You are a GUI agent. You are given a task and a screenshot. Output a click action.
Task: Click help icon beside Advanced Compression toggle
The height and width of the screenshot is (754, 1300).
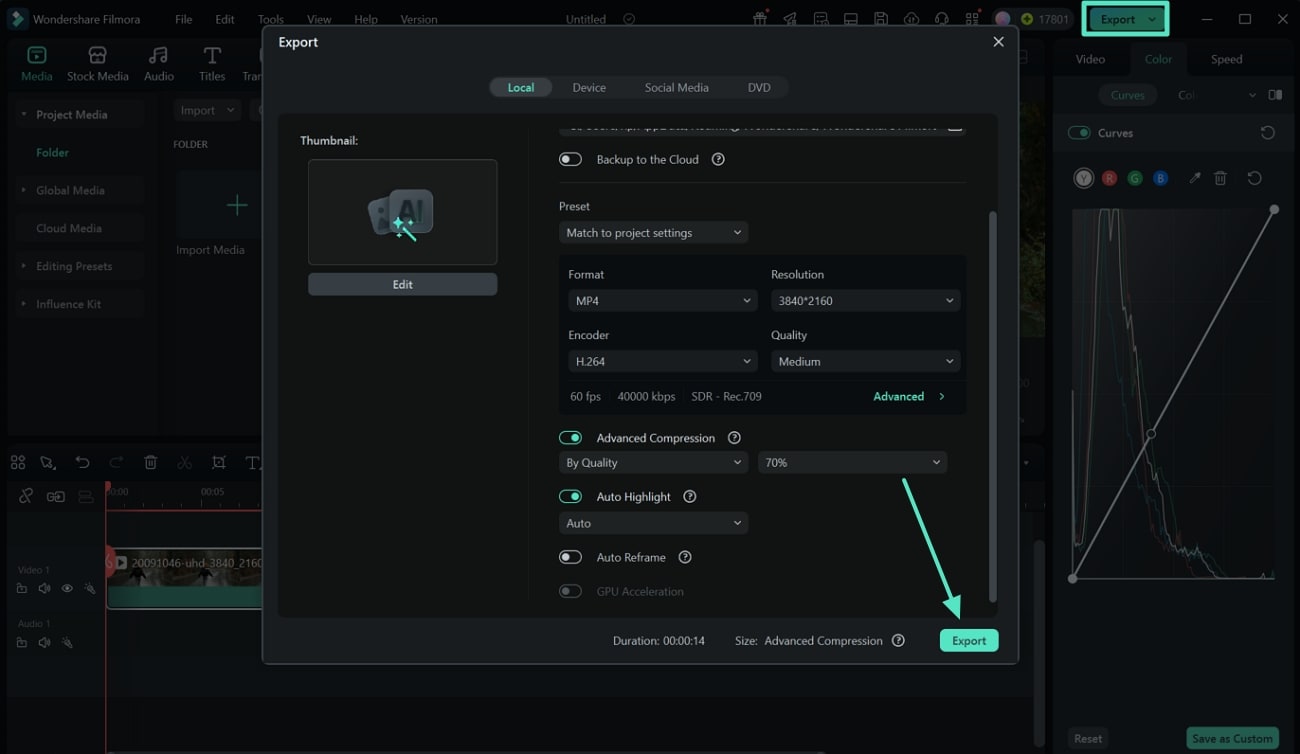click(734, 438)
